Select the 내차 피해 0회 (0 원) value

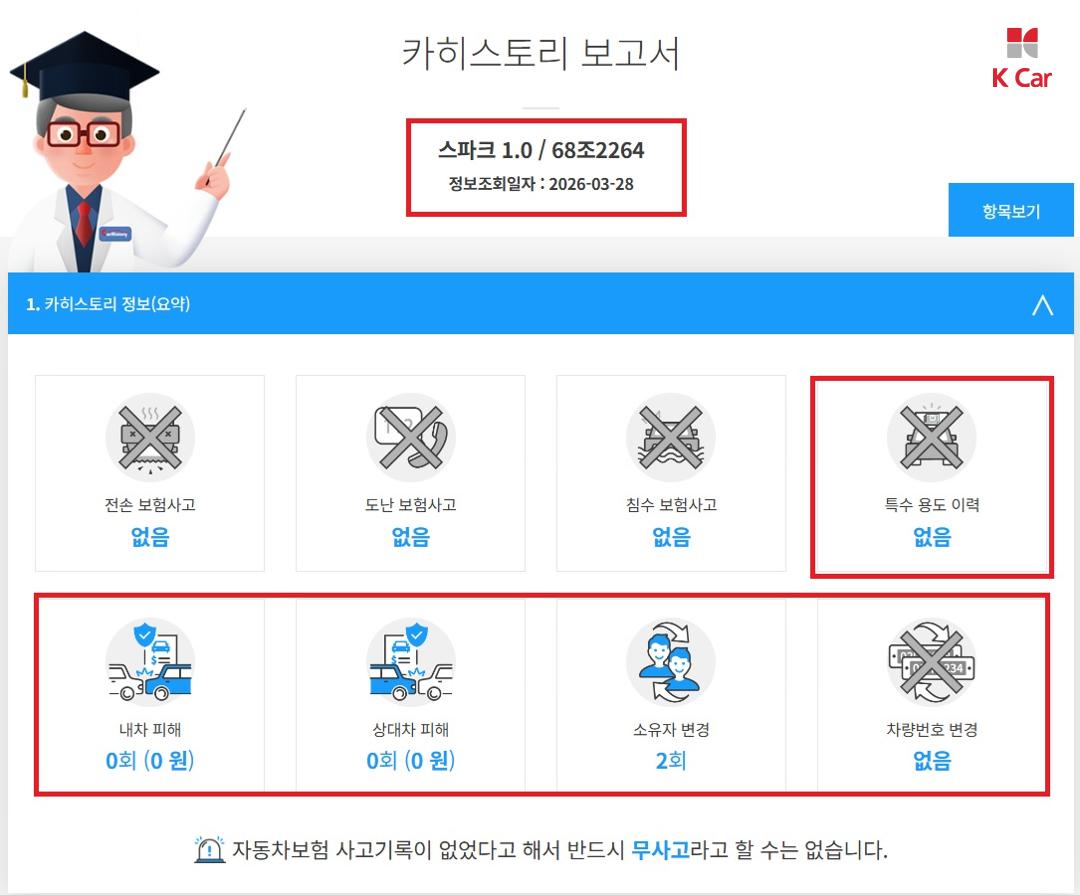point(150,761)
